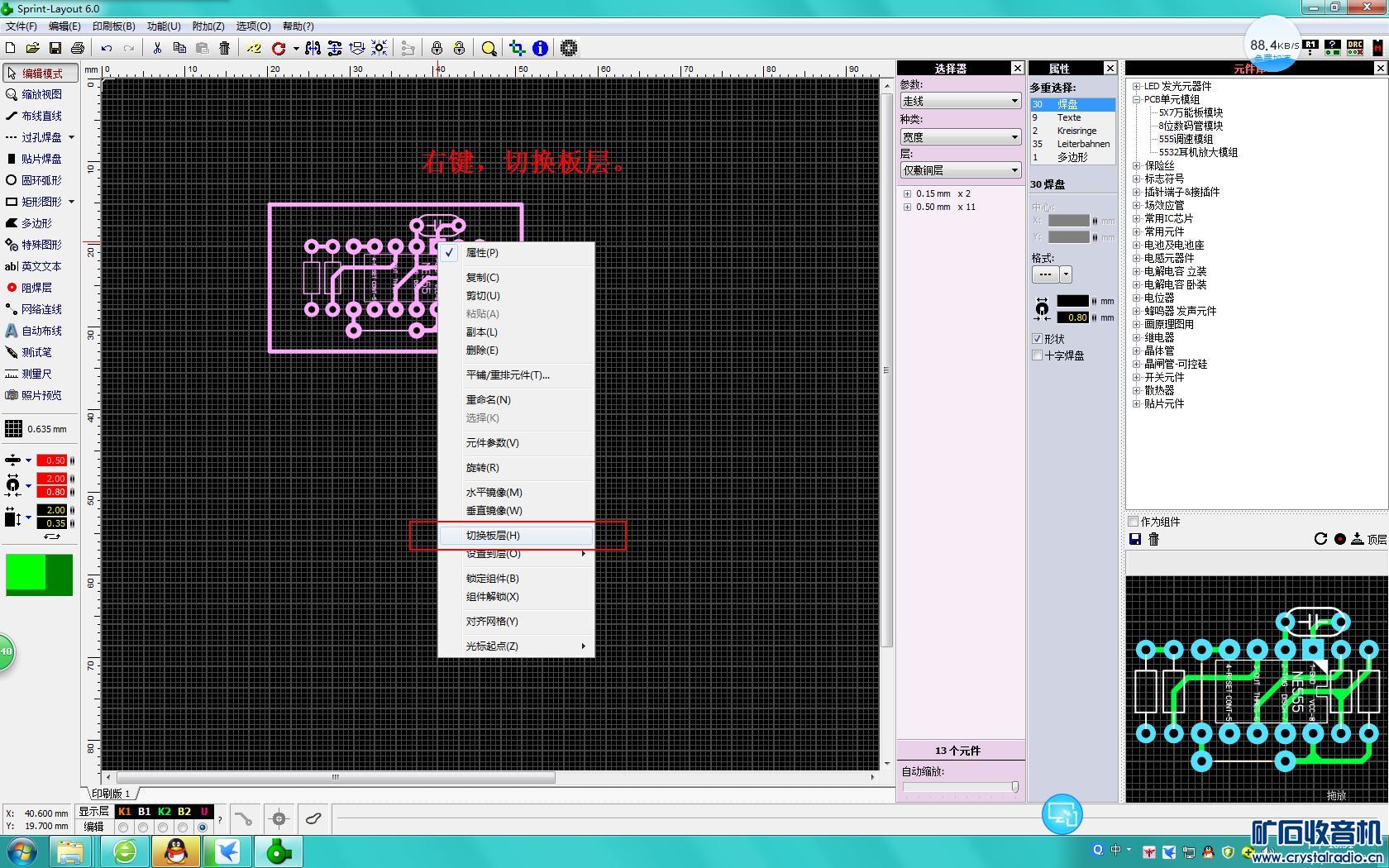The width and height of the screenshot is (1389, 868).
Task: Duplicate selection with the x2 icon
Action: click(x=253, y=49)
